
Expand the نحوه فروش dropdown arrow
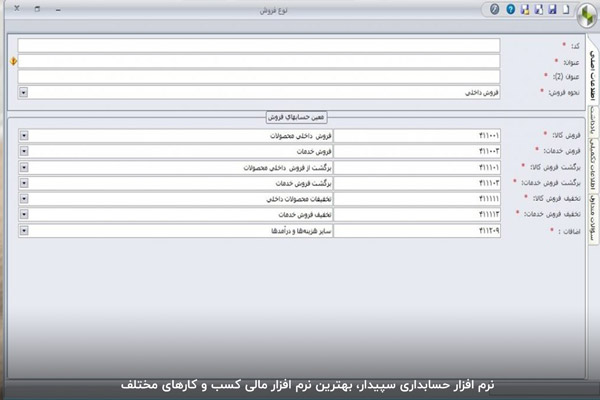point(24,92)
